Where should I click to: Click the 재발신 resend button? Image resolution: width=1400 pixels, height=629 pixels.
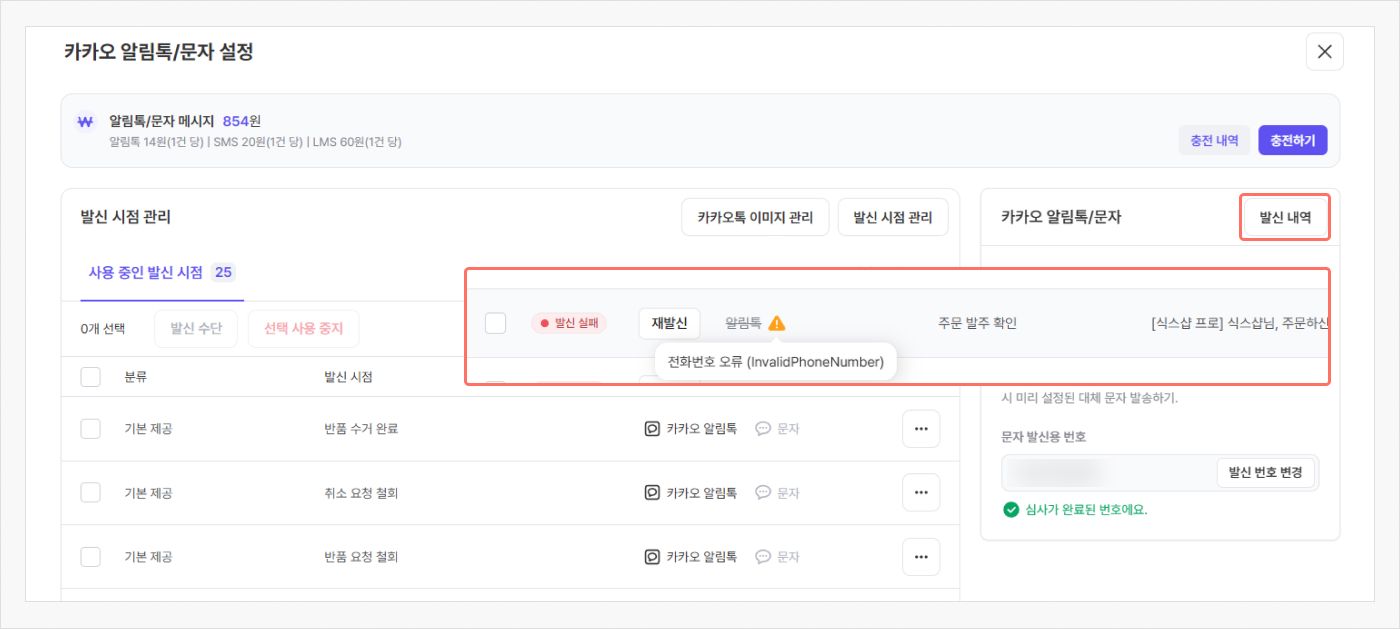coord(669,323)
